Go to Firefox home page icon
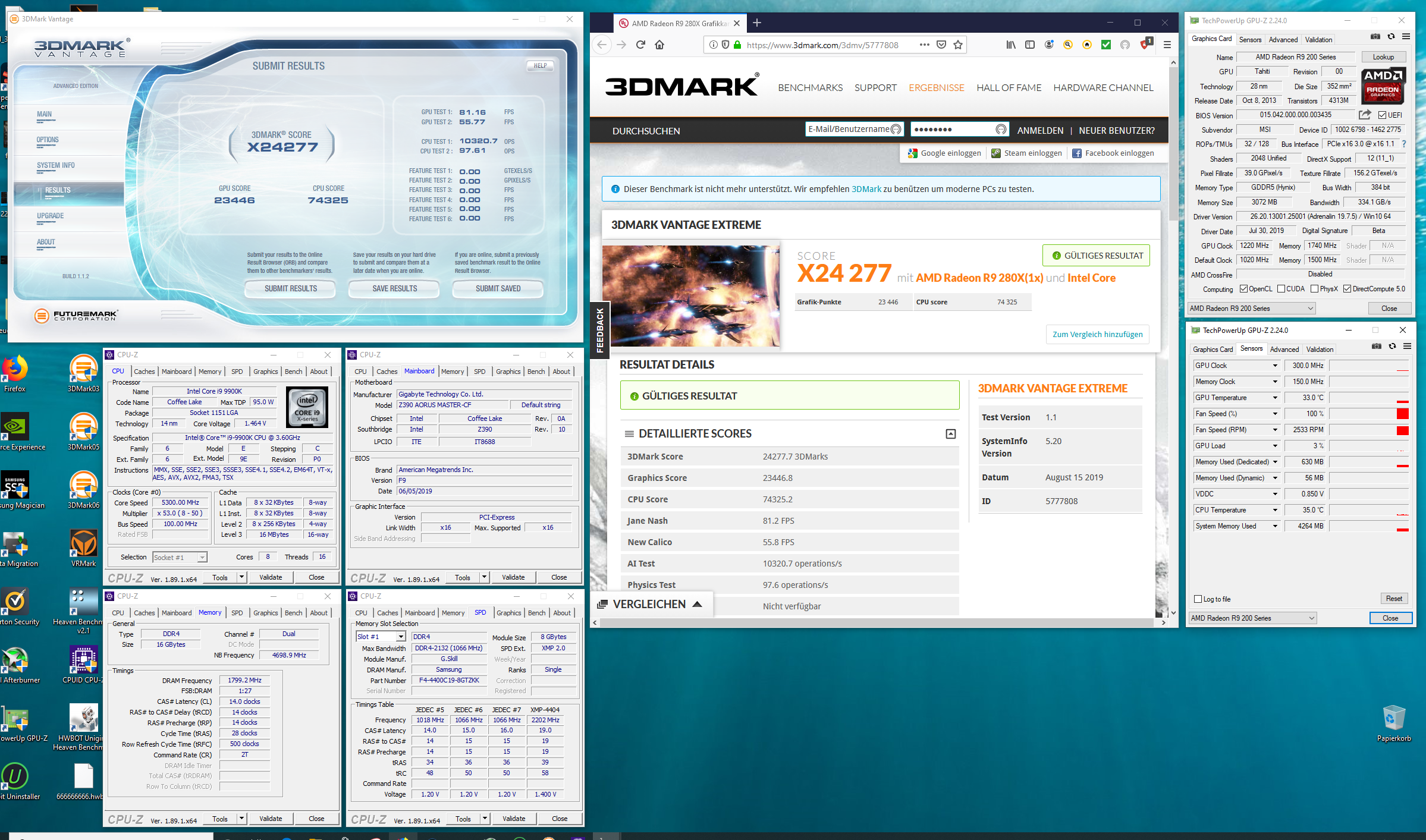The image size is (1426, 840). coord(659,45)
